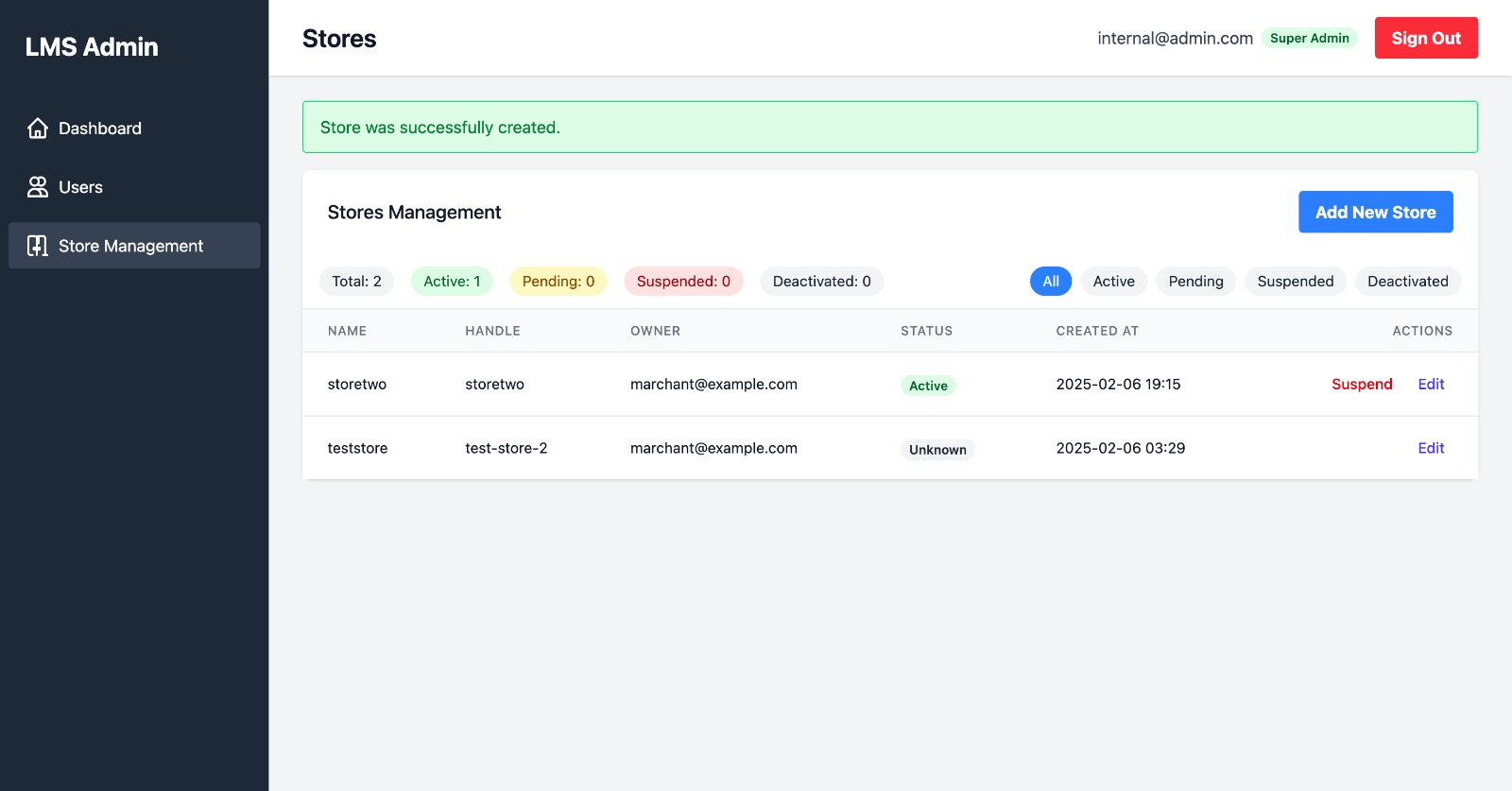
Task: Click owner email in storetwo row
Action: tap(713, 384)
